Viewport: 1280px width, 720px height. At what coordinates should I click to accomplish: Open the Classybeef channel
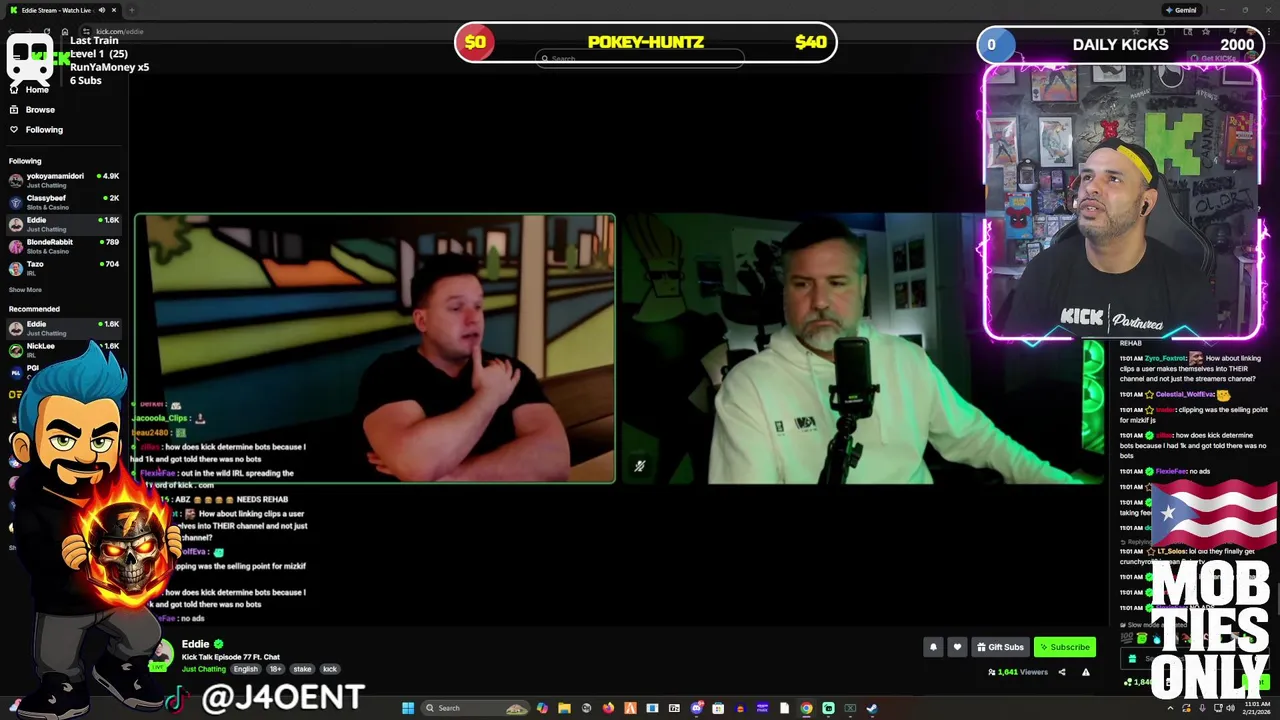pyautogui.click(x=63, y=202)
